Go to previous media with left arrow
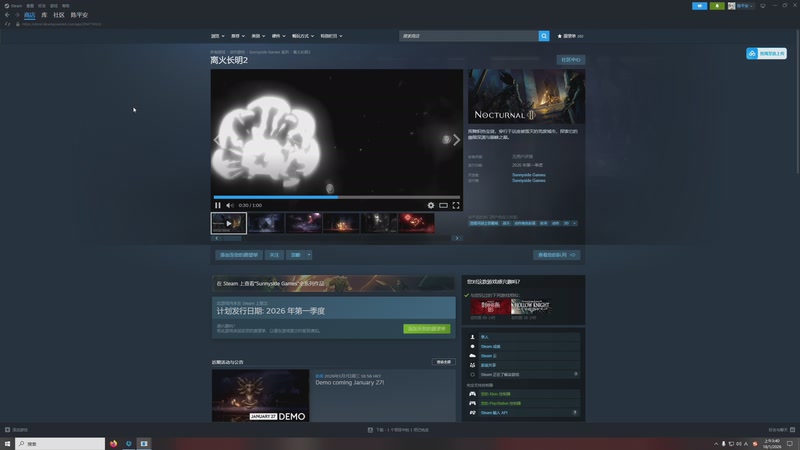The image size is (800, 450). click(x=217, y=140)
